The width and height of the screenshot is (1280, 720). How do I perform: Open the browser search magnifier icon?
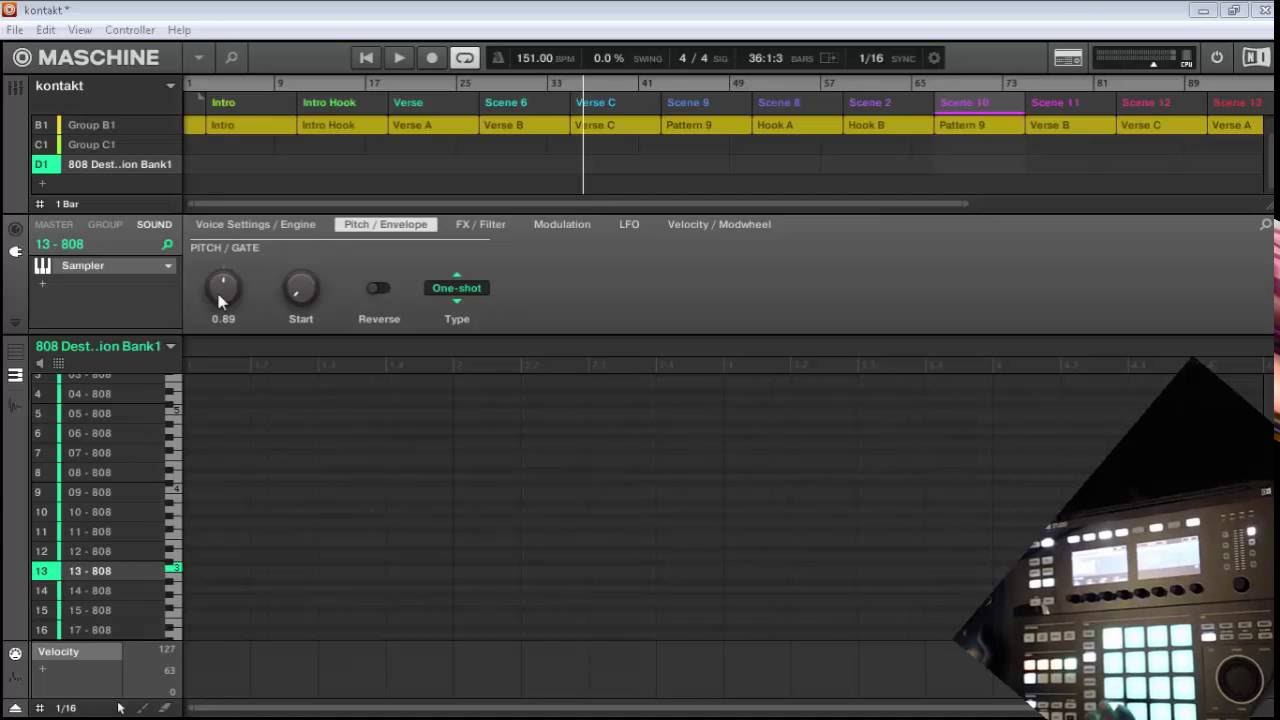tap(231, 58)
